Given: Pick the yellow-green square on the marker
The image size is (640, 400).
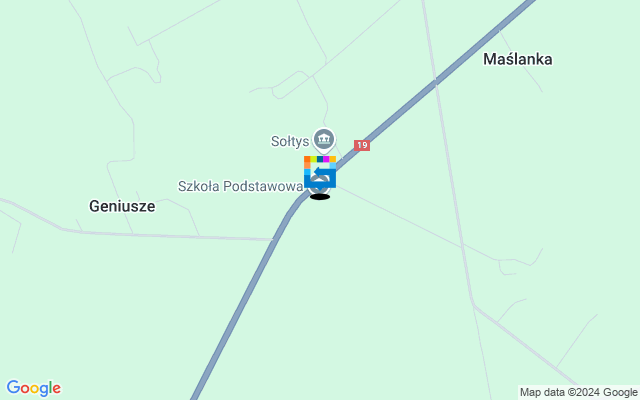Looking at the screenshot, I should pos(313,159).
